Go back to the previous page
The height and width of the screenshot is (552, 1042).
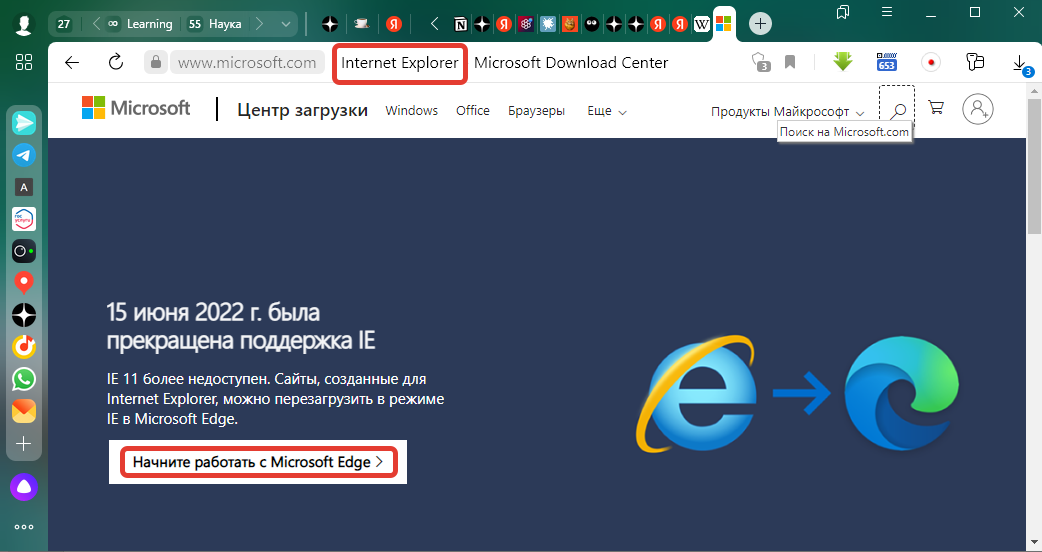pyautogui.click(x=72, y=62)
